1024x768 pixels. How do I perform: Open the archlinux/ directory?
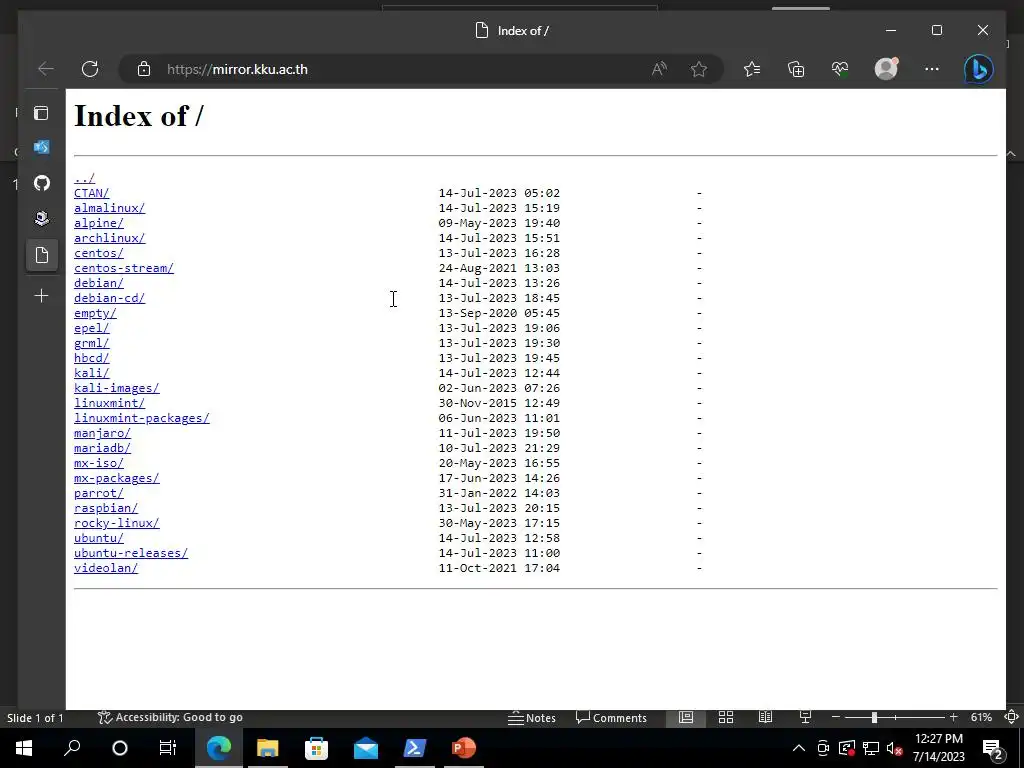[109, 238]
